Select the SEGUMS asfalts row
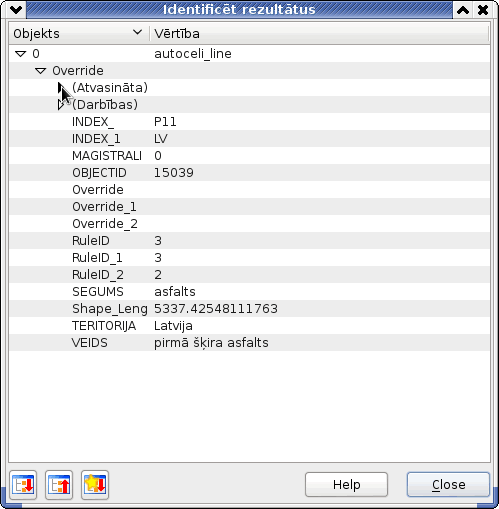Screen dimensions: 499x509 click(x=250, y=292)
